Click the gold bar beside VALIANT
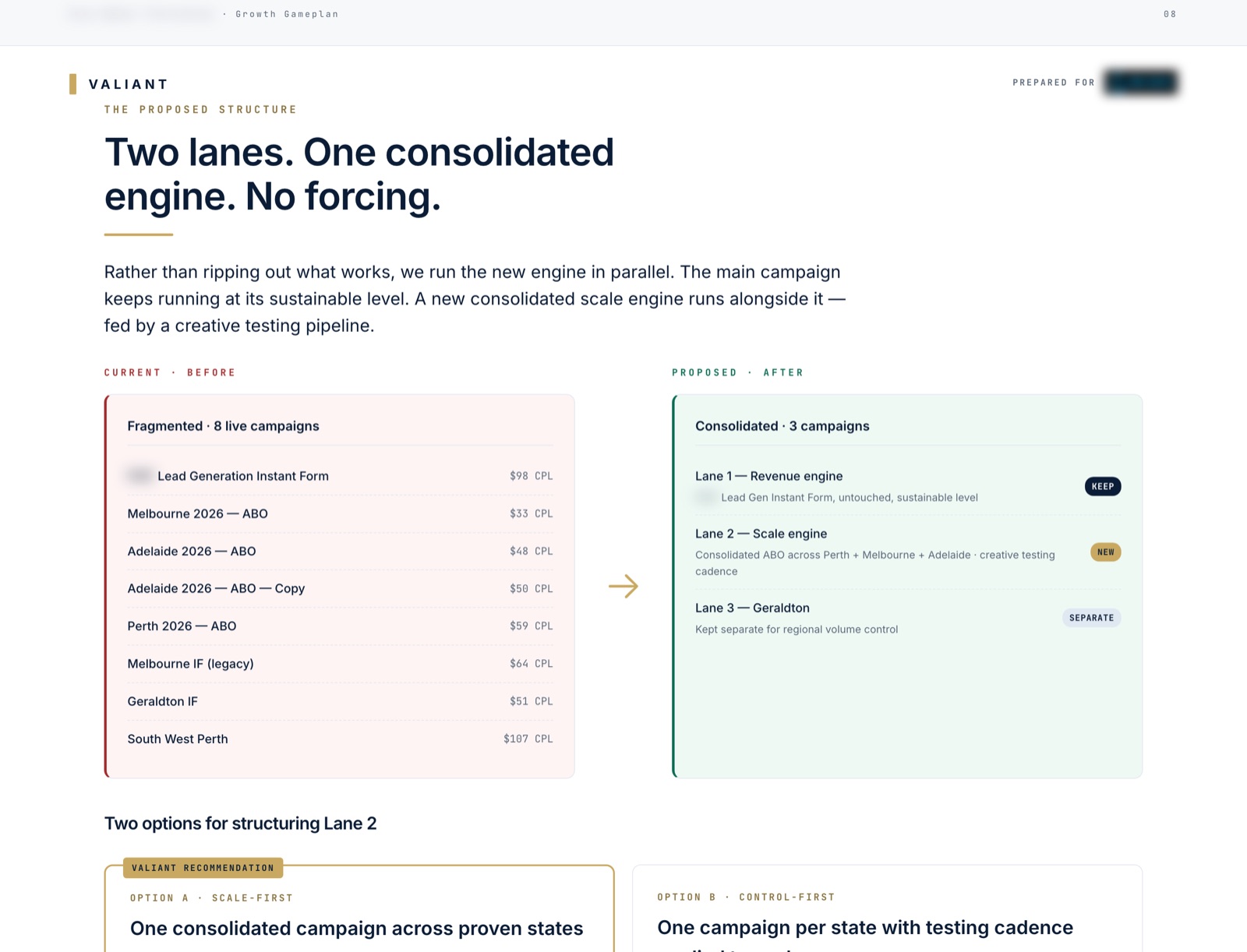Screen dimensions: 1247x952 (72, 84)
